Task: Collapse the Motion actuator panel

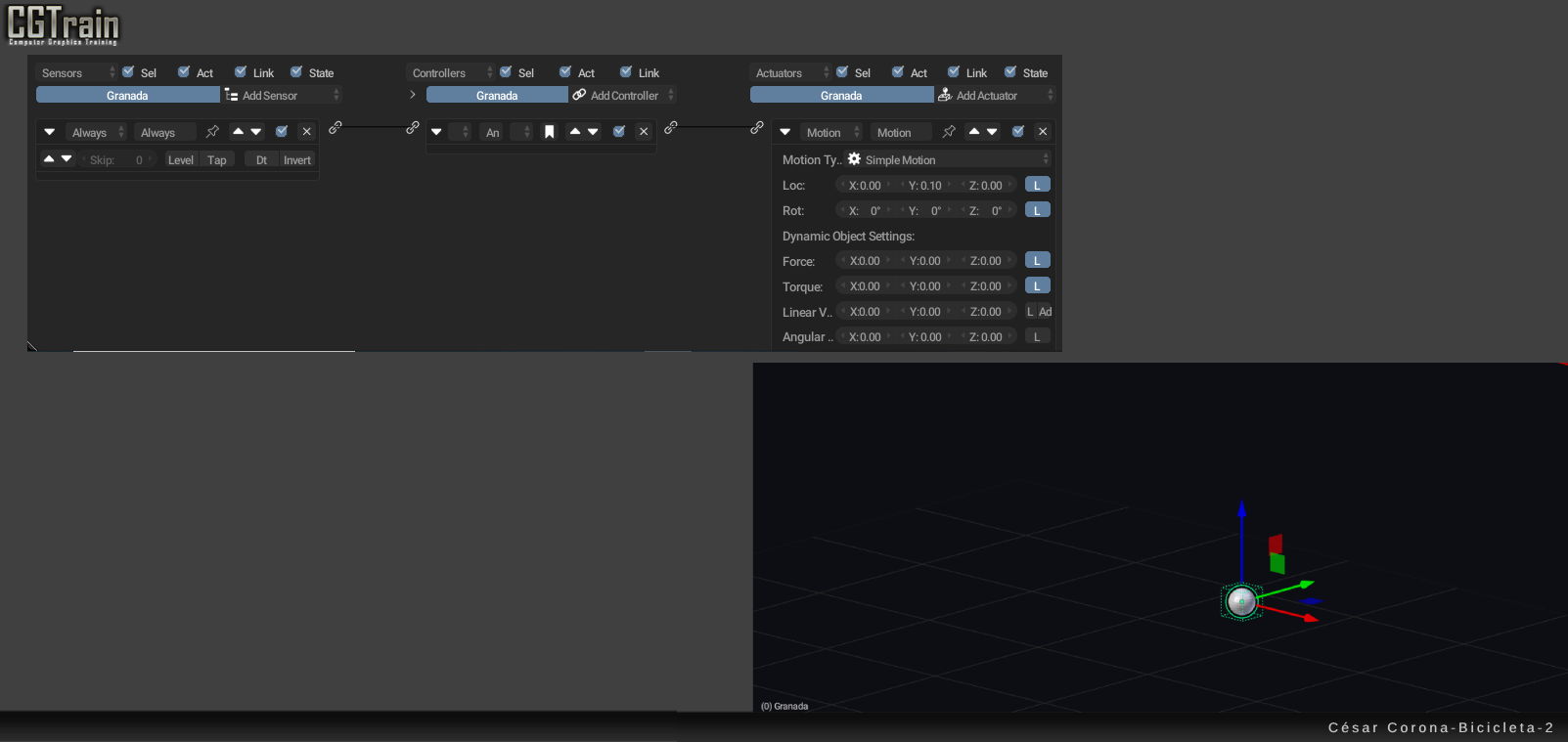Action: pos(785,132)
